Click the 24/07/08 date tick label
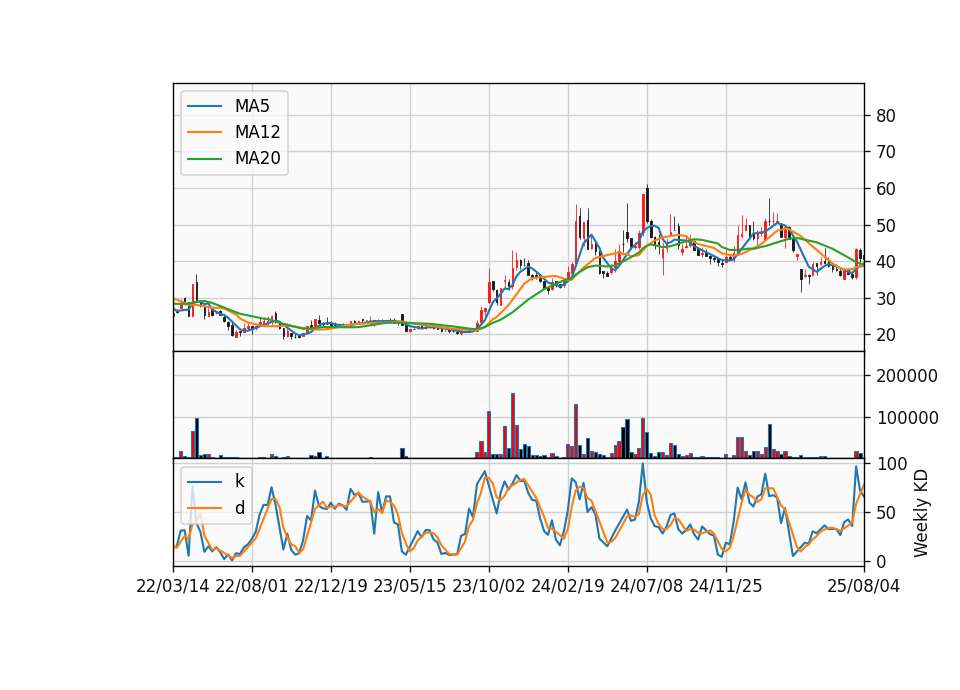The height and width of the screenshot is (690, 960). point(647,586)
